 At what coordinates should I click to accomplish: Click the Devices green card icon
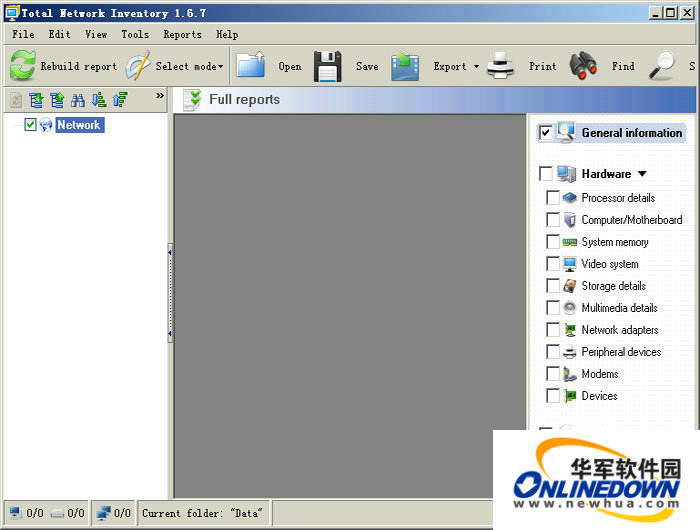click(570, 396)
